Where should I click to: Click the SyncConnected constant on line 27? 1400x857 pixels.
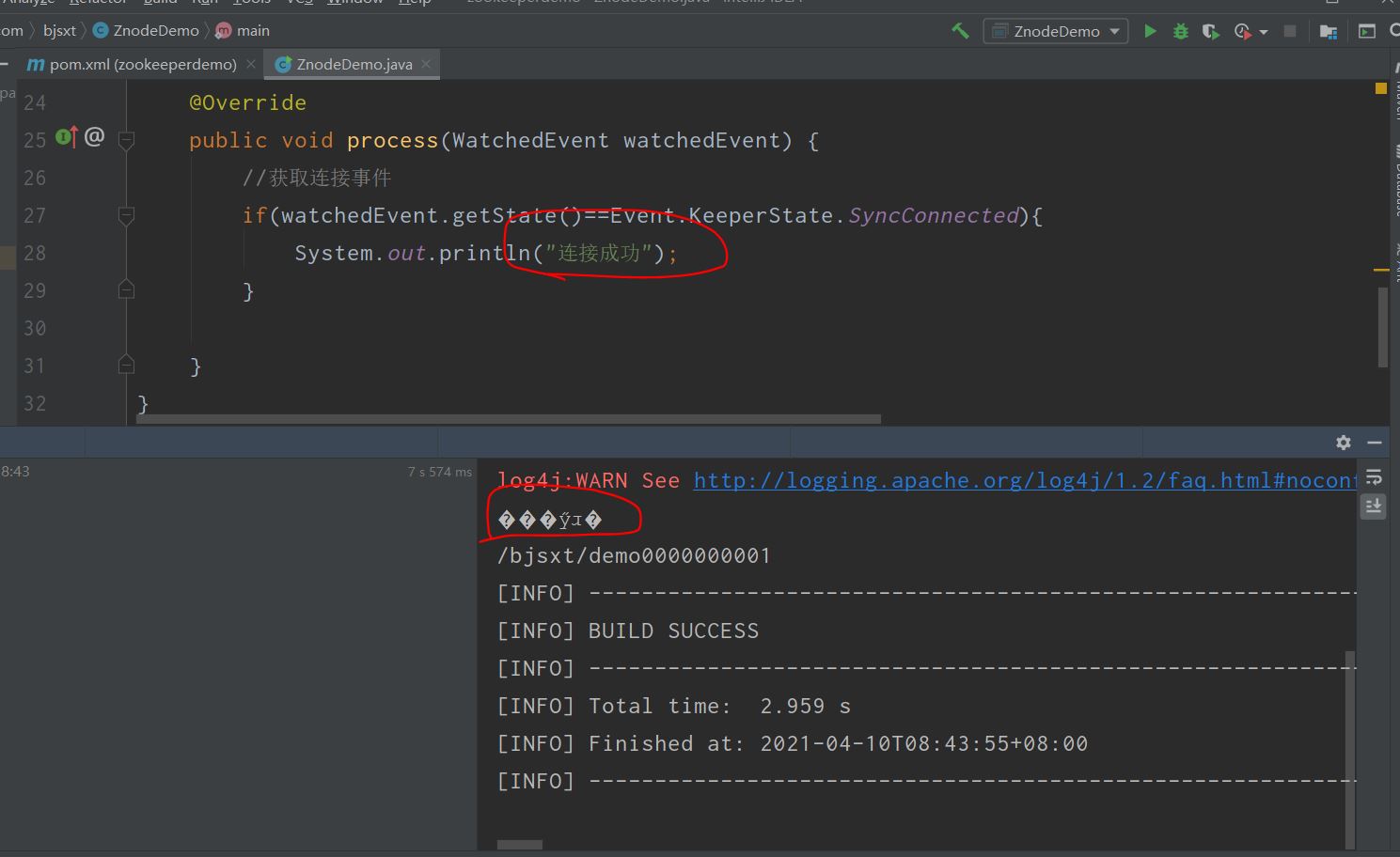(934, 215)
